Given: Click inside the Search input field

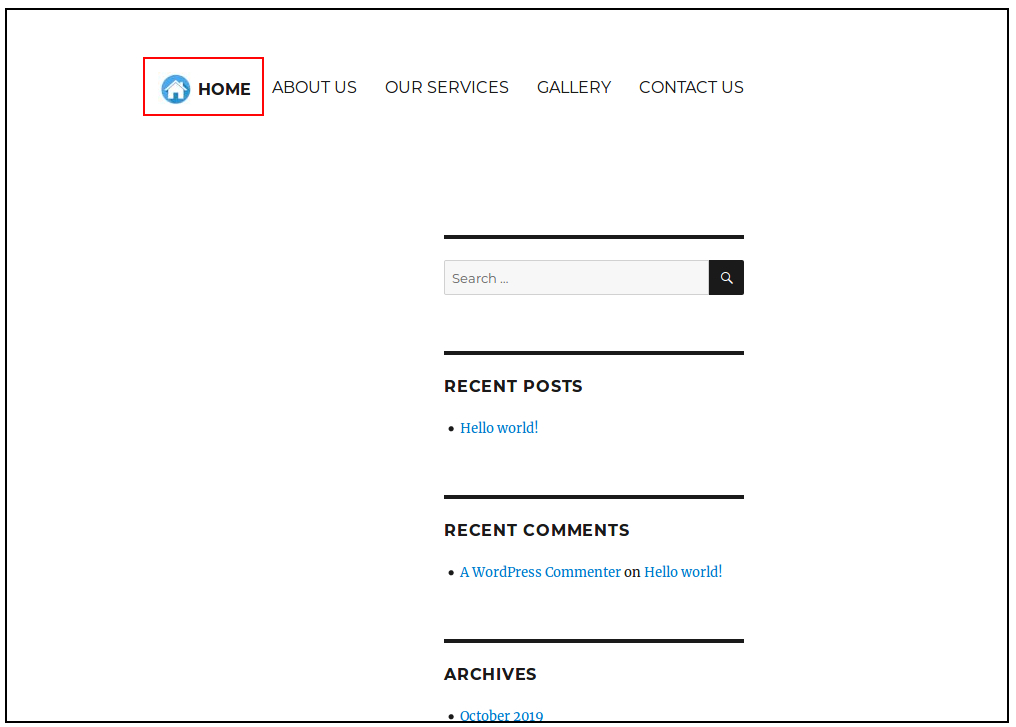Looking at the screenshot, I should click(x=575, y=277).
